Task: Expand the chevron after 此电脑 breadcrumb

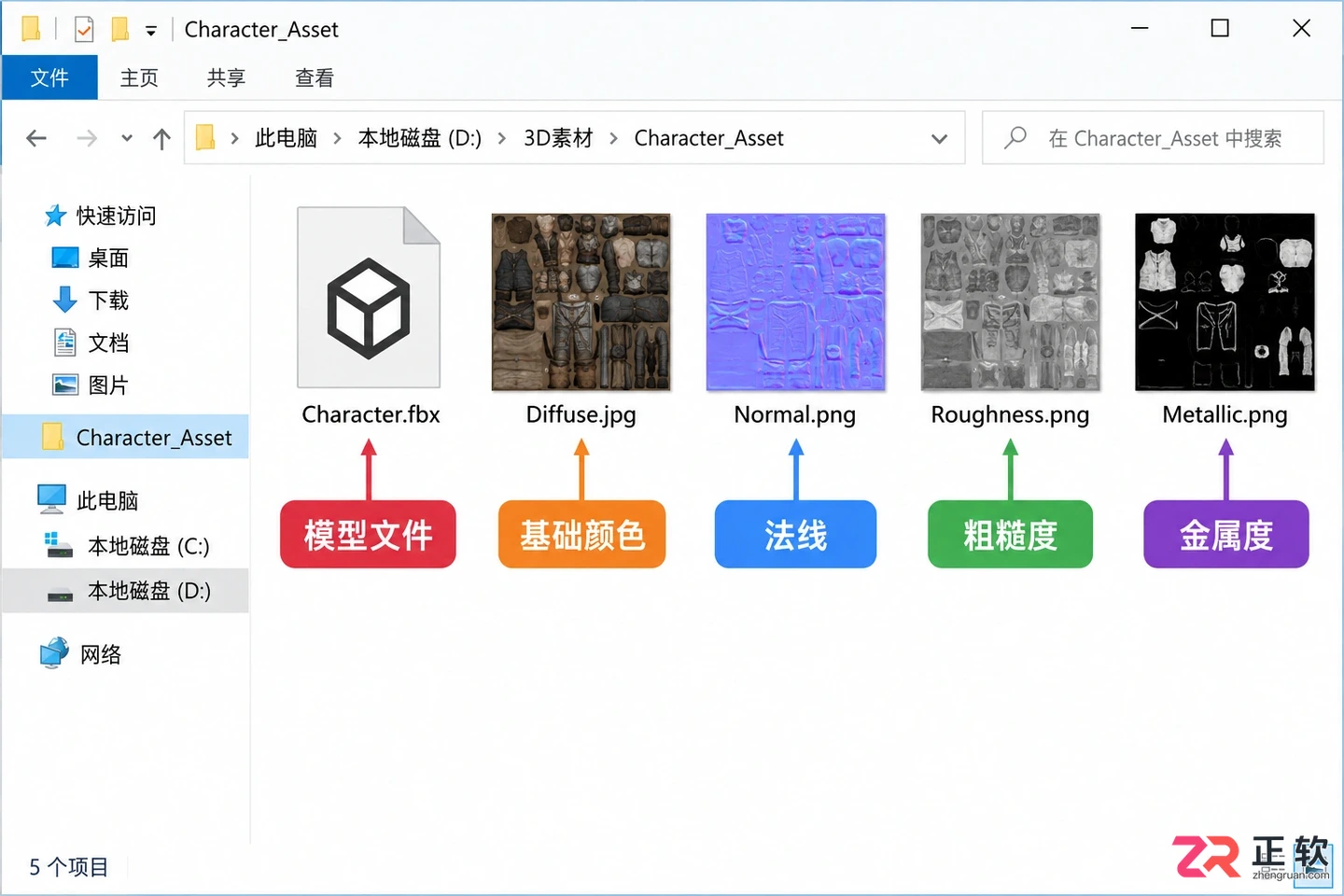Action: click(337, 139)
